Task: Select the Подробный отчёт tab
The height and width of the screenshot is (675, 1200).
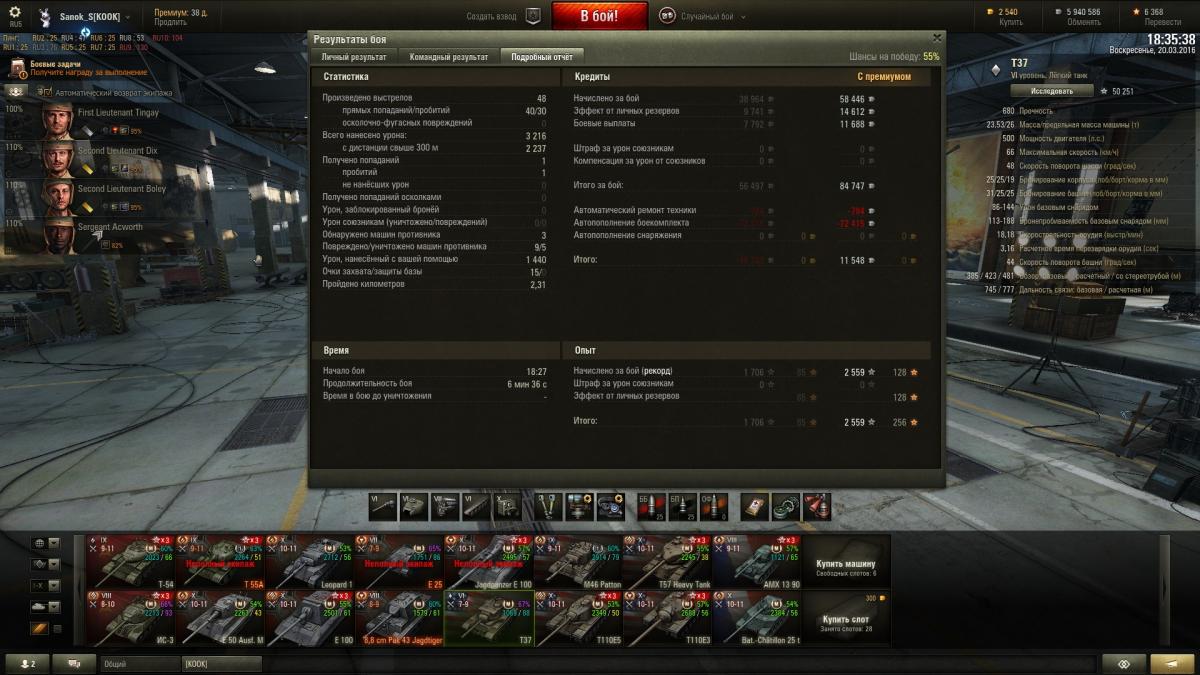Action: pos(542,57)
